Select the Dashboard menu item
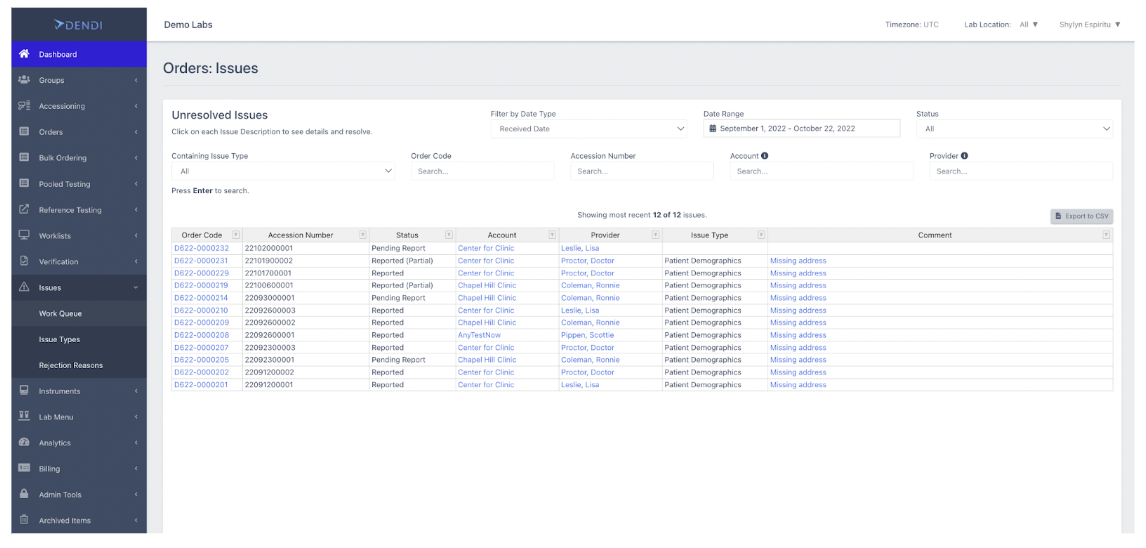The height and width of the screenshot is (548, 1146). (x=79, y=54)
